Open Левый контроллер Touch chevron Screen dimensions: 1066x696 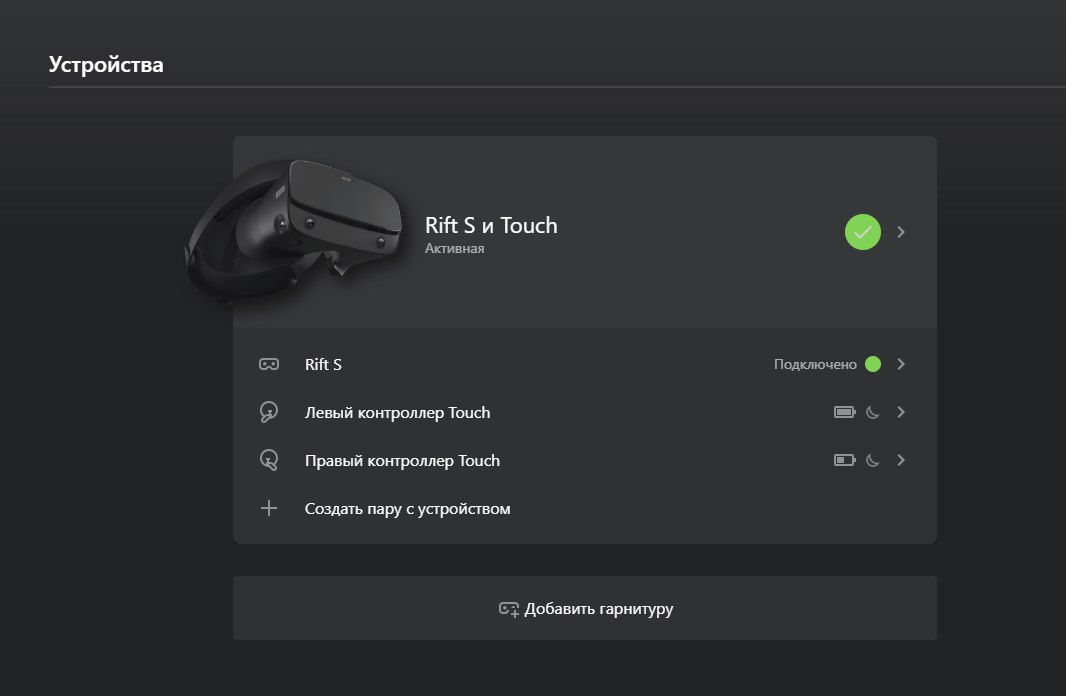click(901, 412)
